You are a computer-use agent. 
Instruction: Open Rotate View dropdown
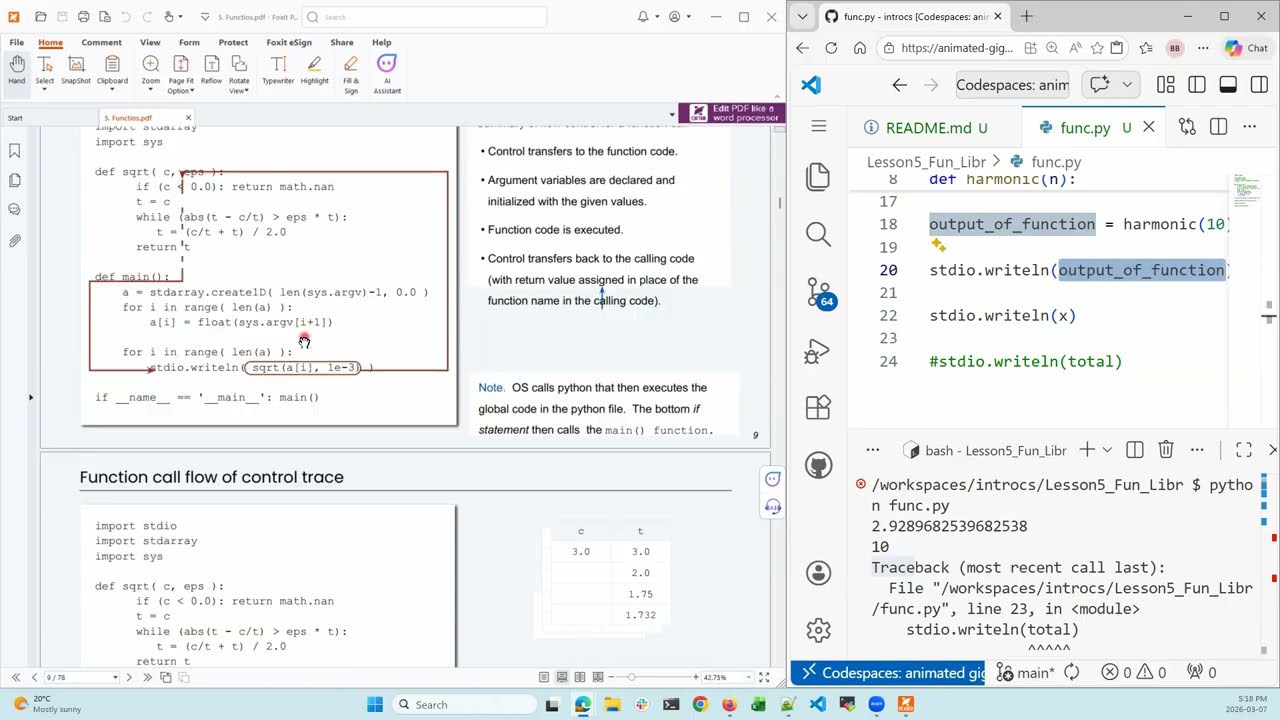tap(247, 91)
